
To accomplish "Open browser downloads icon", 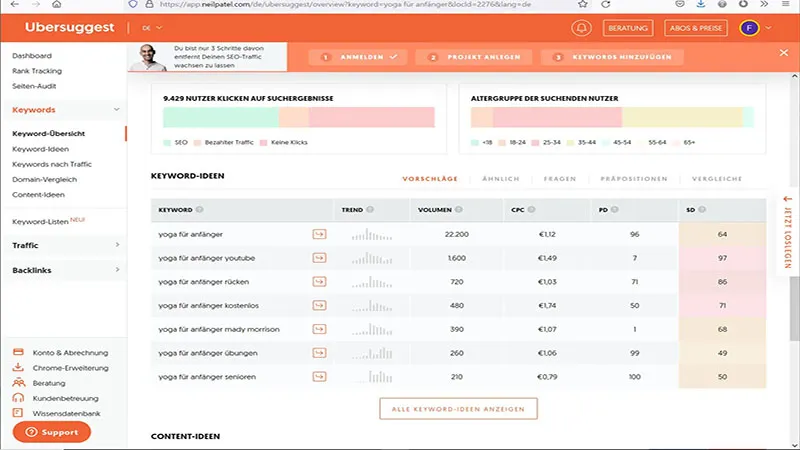I will pos(701,4).
